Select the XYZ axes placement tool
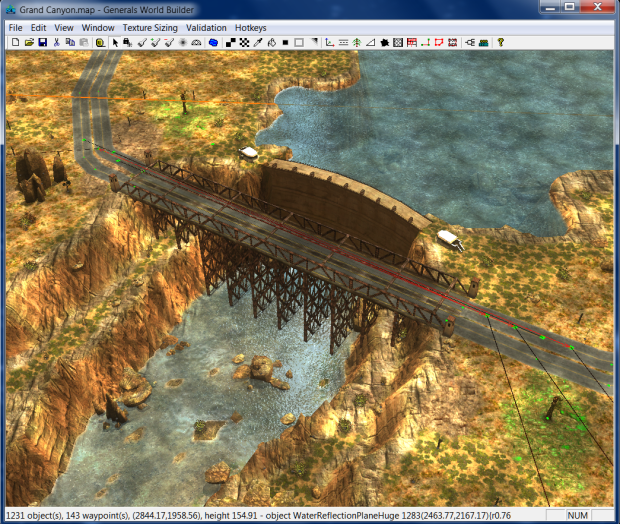 [x=329, y=42]
